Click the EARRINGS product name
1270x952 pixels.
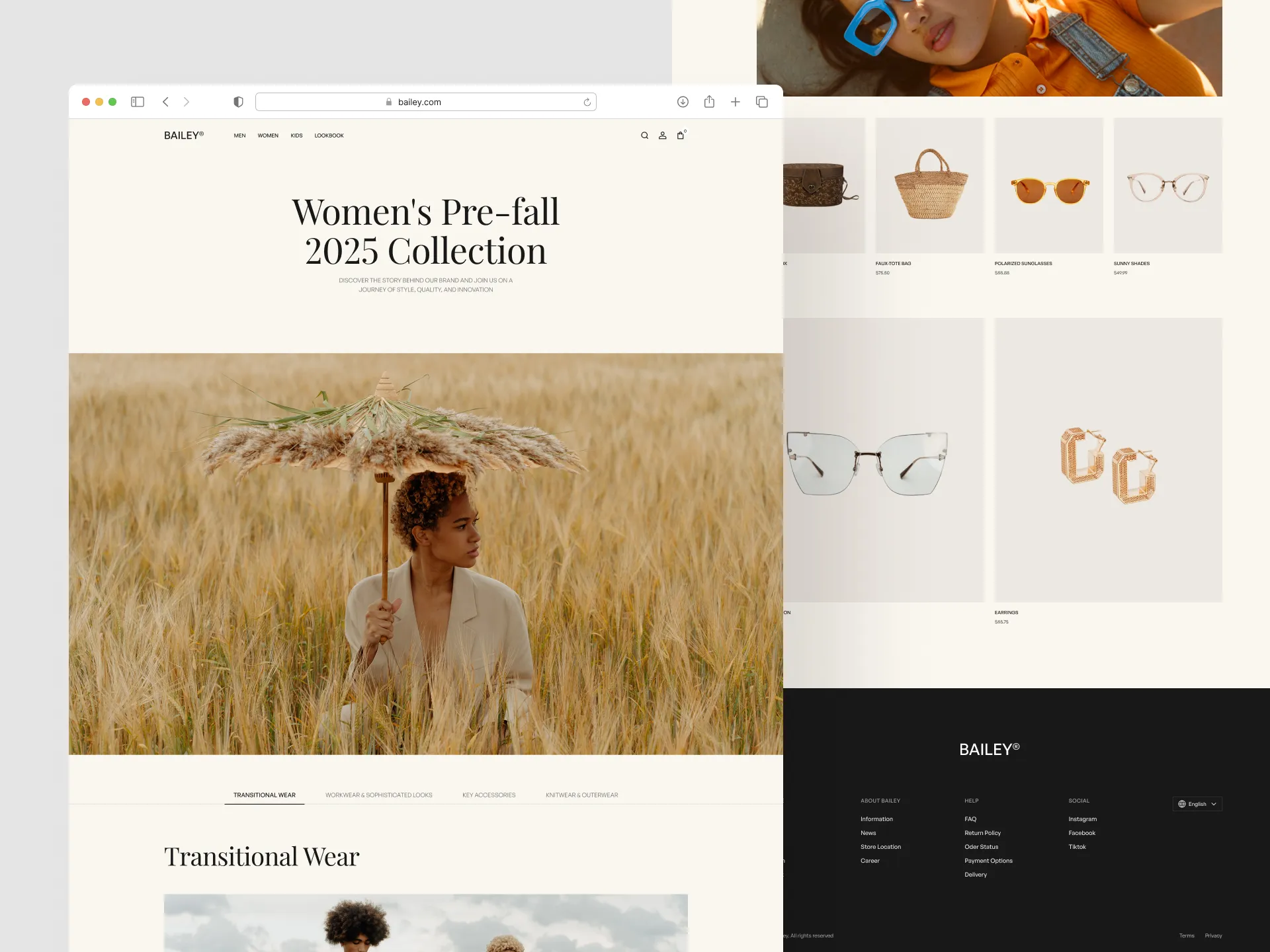[x=1006, y=612]
